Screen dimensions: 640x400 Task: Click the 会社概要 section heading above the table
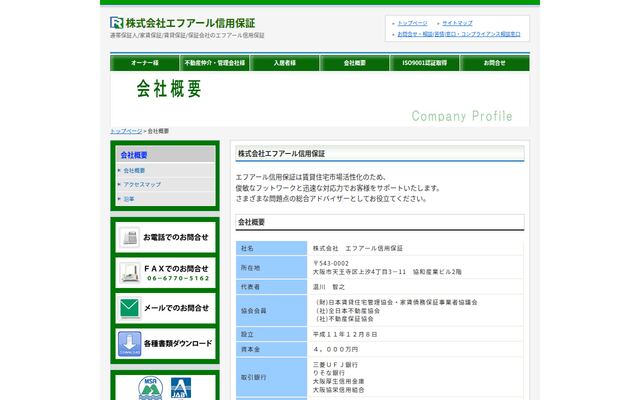pos(380,222)
